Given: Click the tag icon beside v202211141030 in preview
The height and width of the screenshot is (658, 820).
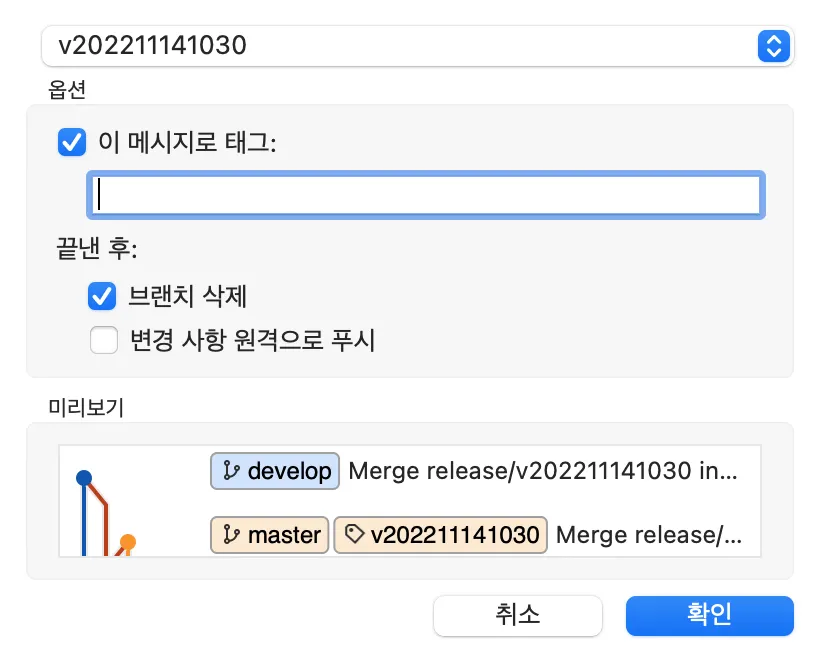Looking at the screenshot, I should click(x=353, y=535).
